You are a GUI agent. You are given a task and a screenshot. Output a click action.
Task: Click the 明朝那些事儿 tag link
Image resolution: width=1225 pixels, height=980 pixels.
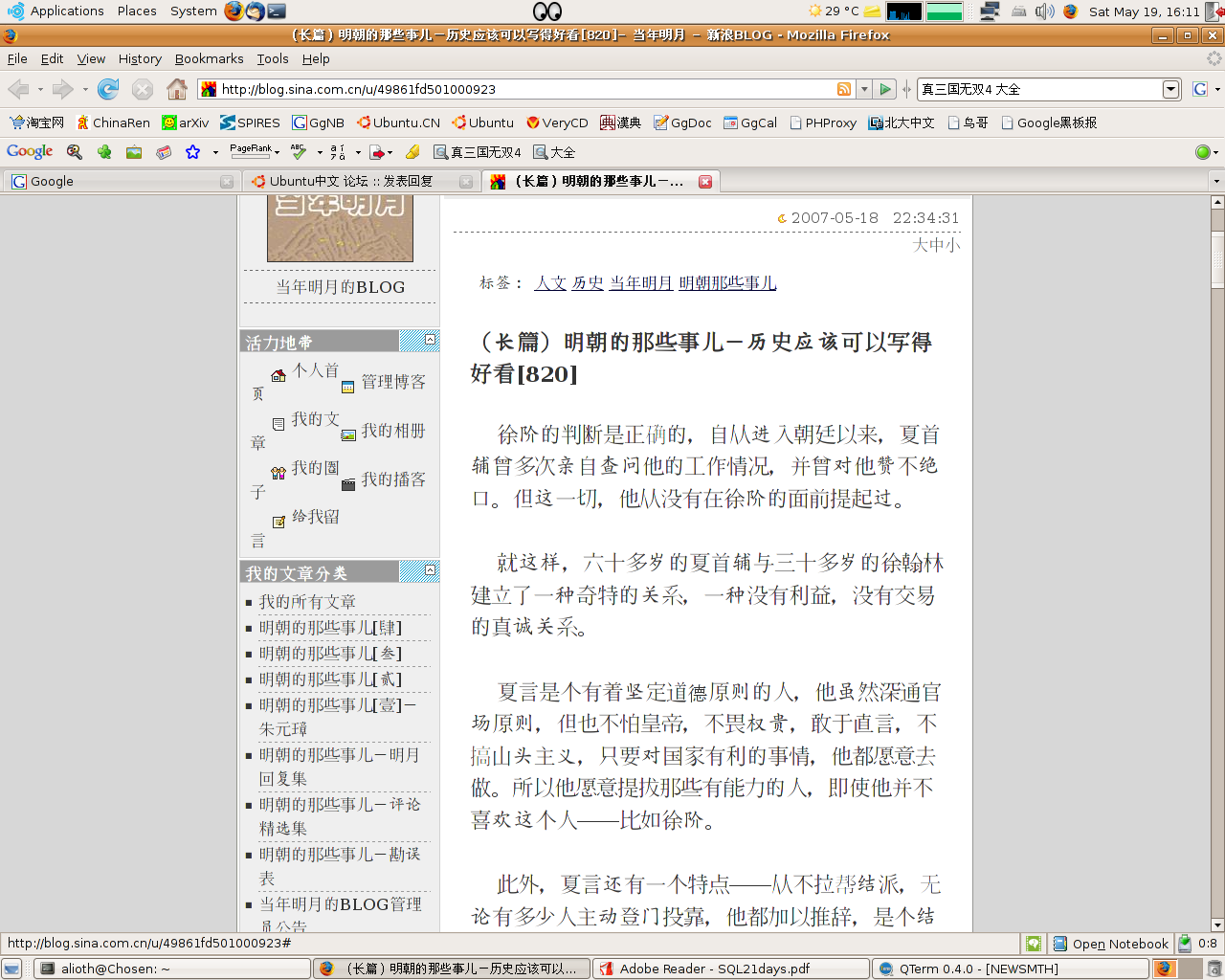(727, 282)
